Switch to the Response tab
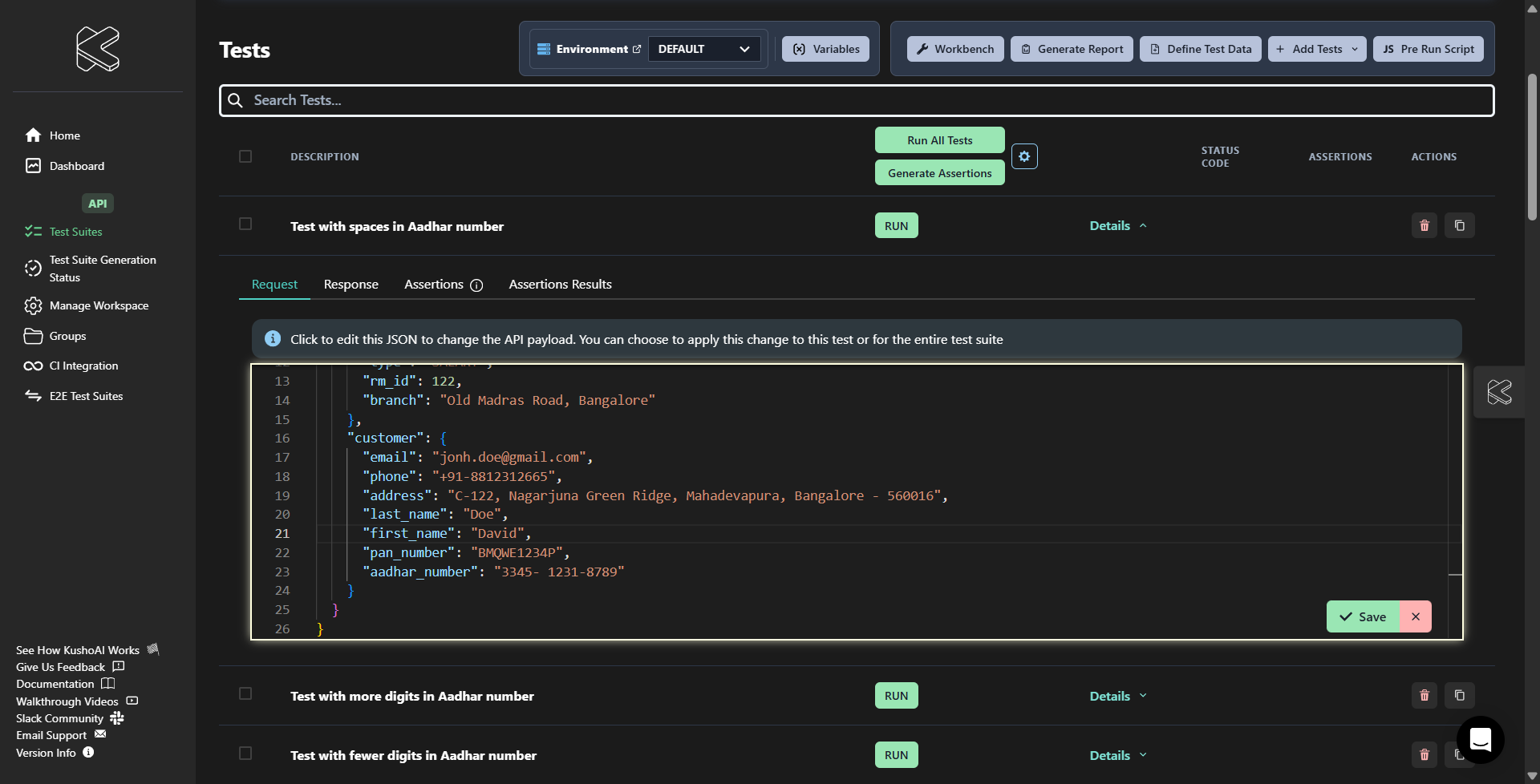This screenshot has height=784, width=1540. (351, 285)
